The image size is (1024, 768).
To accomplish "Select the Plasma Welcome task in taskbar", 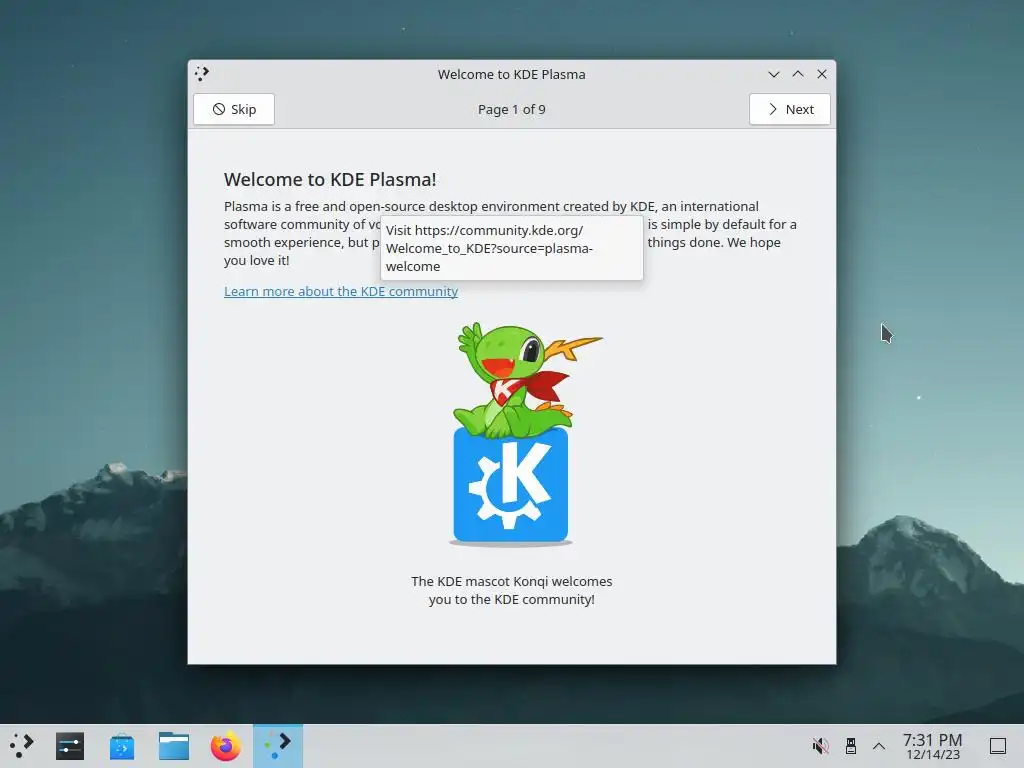I will tap(278, 746).
